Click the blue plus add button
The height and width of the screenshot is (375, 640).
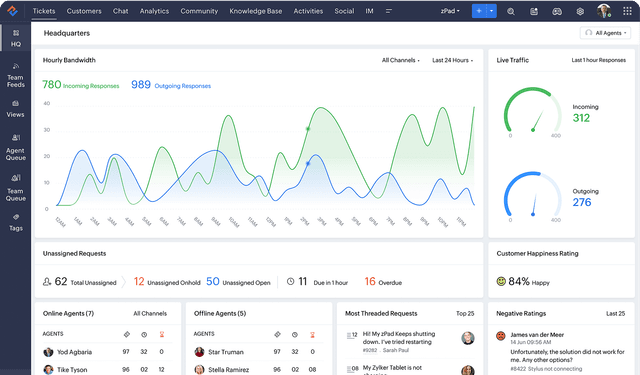coord(479,11)
